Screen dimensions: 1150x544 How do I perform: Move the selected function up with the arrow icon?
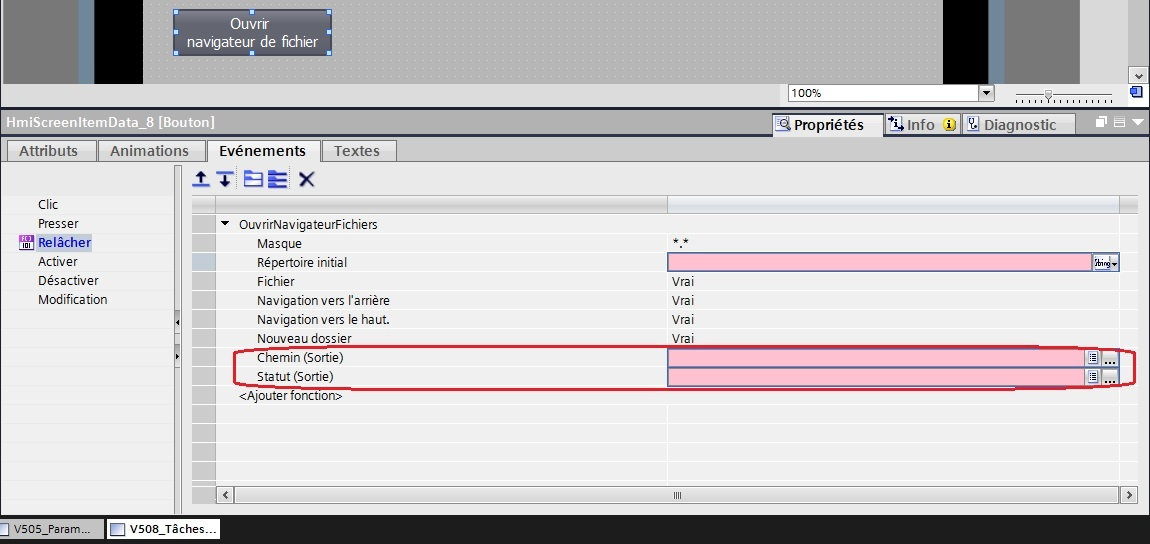(201, 179)
